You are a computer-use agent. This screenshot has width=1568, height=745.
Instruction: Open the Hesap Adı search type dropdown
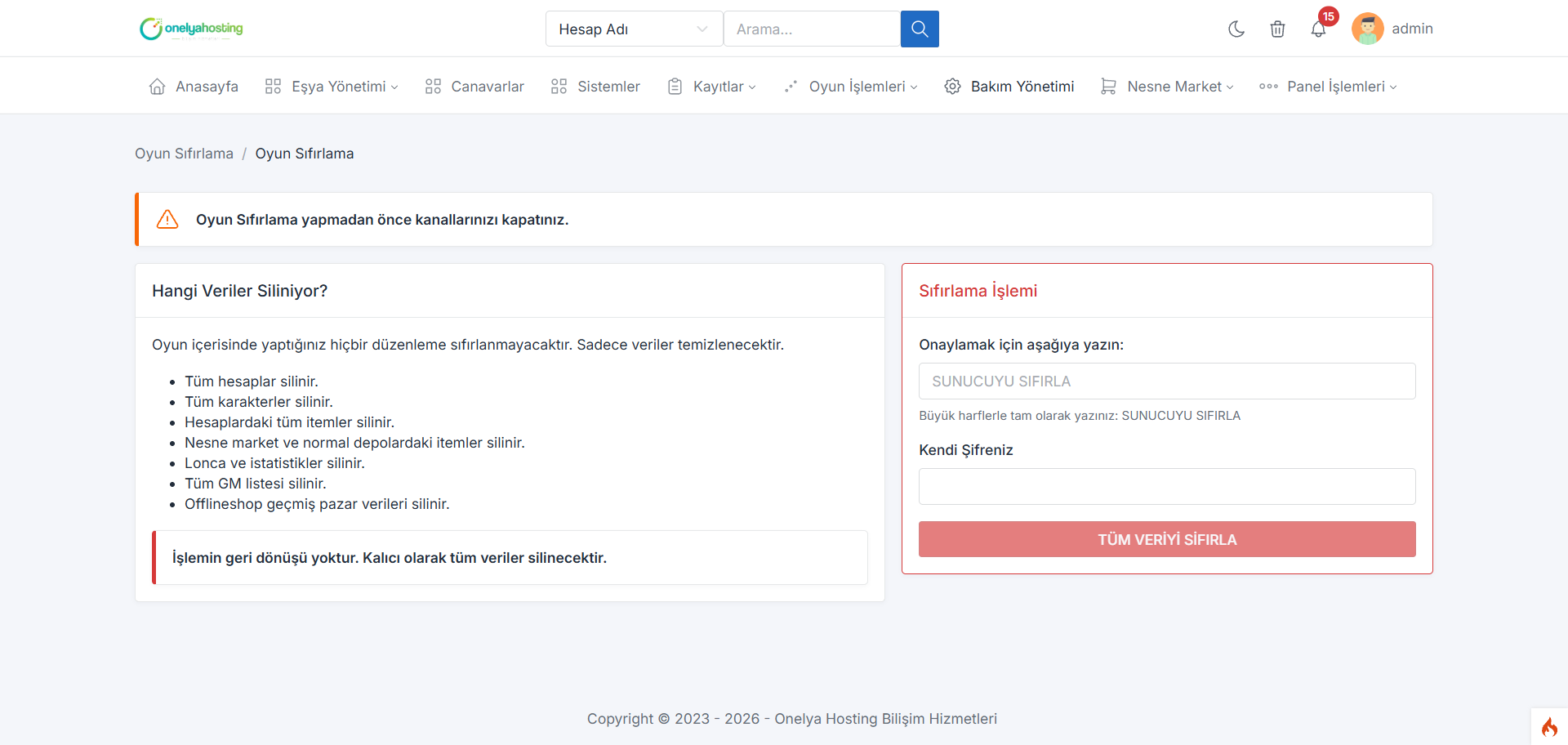(x=634, y=29)
